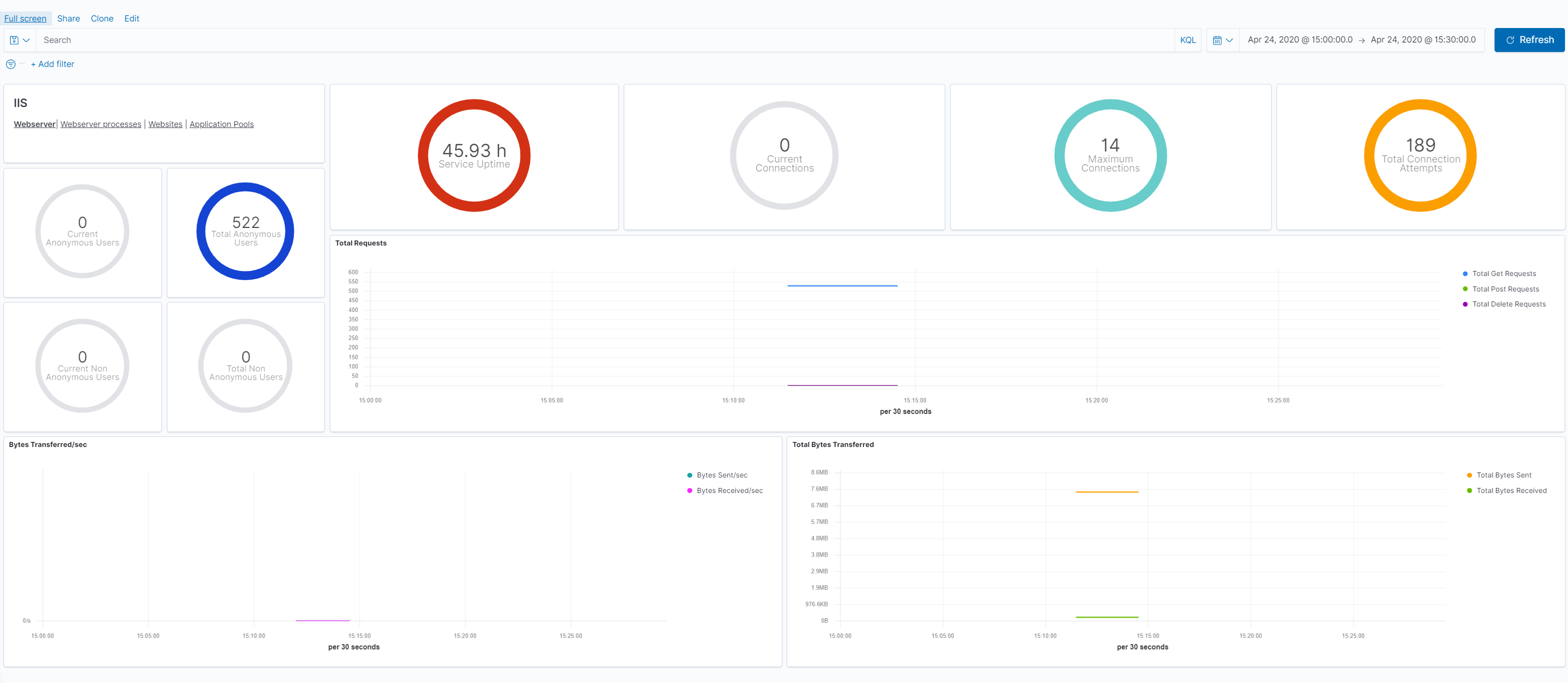This screenshot has width=1568, height=683.
Task: Click the search query input field
Action: coord(304,39)
